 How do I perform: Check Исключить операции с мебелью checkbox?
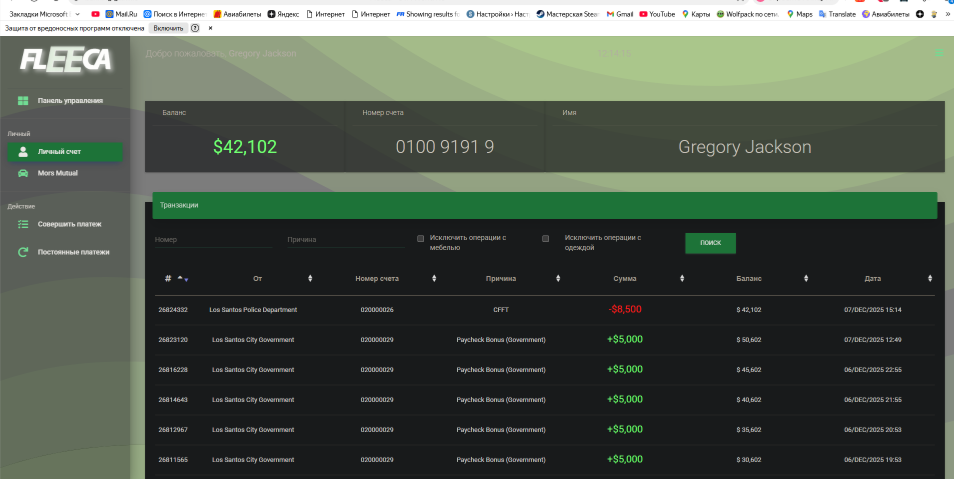coord(420,239)
